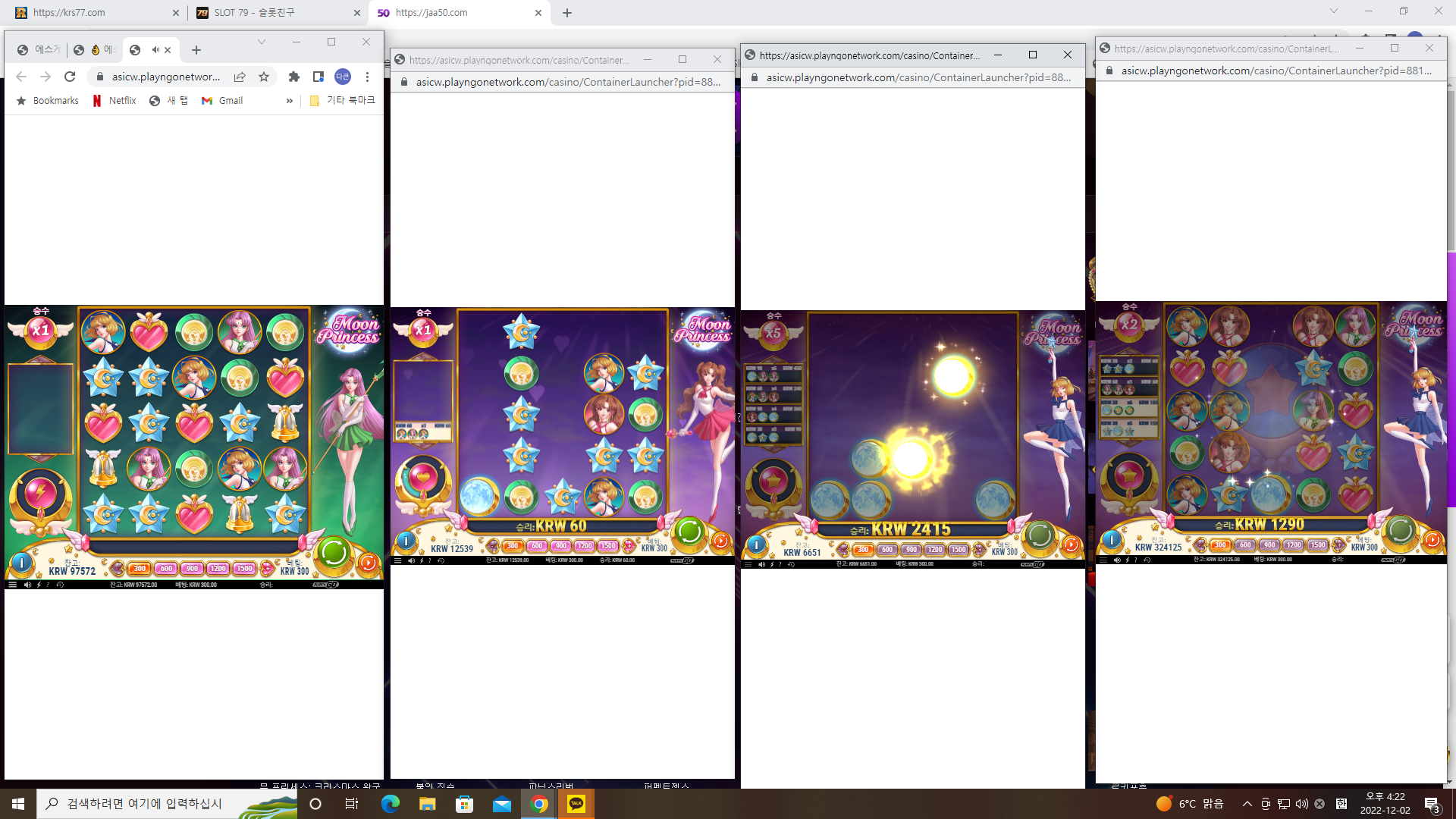Screen dimensions: 1456x819
Task: Spin the reels in KRW 324125 game
Action: pyautogui.click(x=1401, y=530)
